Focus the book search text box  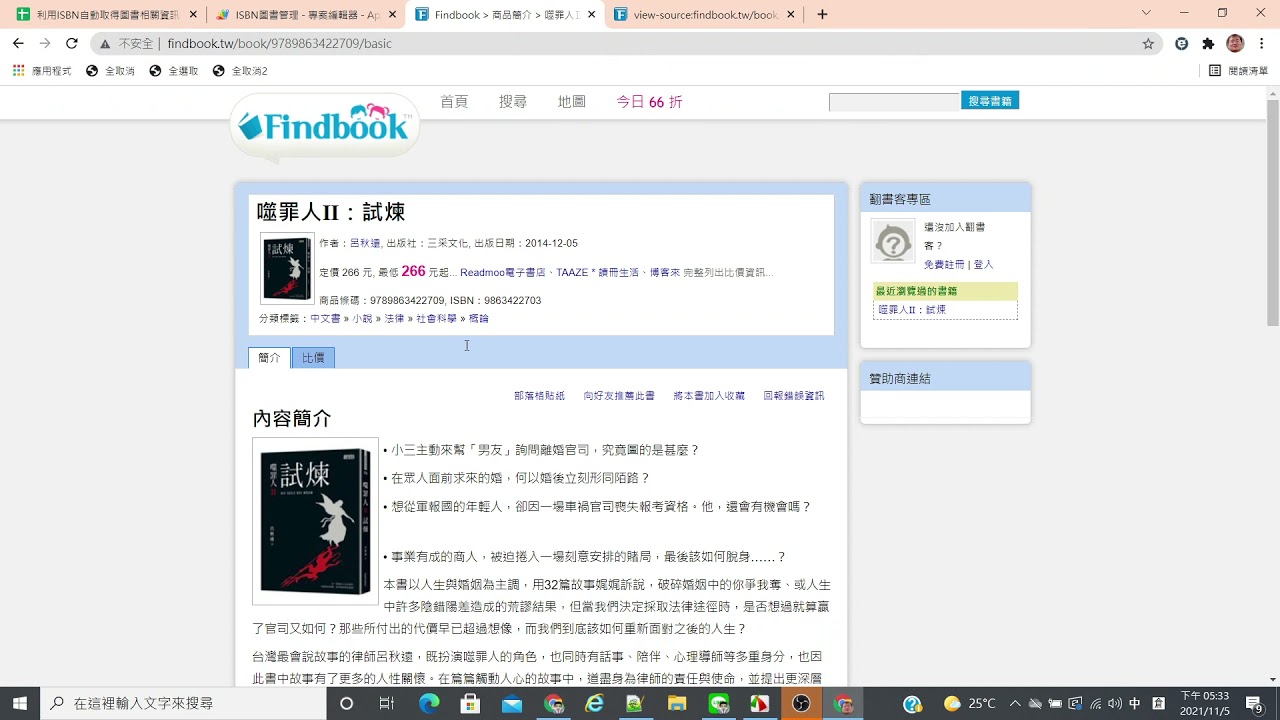894,102
